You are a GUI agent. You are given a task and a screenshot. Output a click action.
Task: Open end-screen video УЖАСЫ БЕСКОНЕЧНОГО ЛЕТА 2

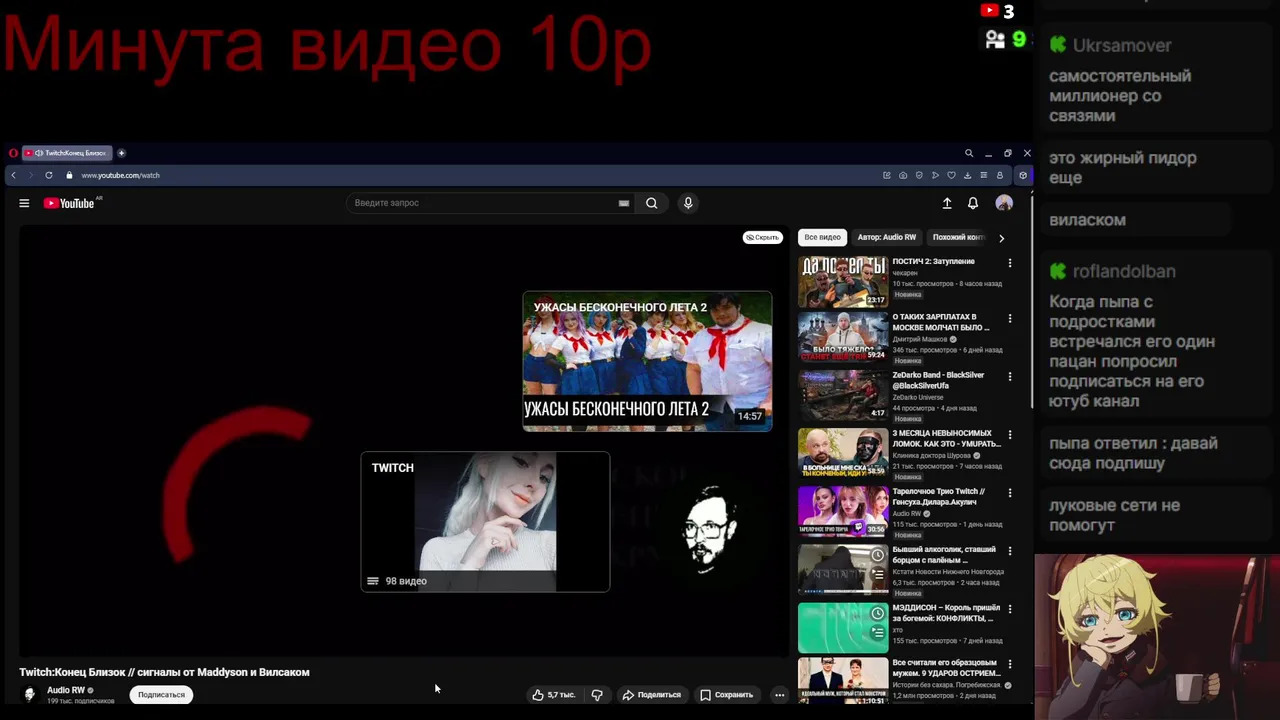click(647, 361)
